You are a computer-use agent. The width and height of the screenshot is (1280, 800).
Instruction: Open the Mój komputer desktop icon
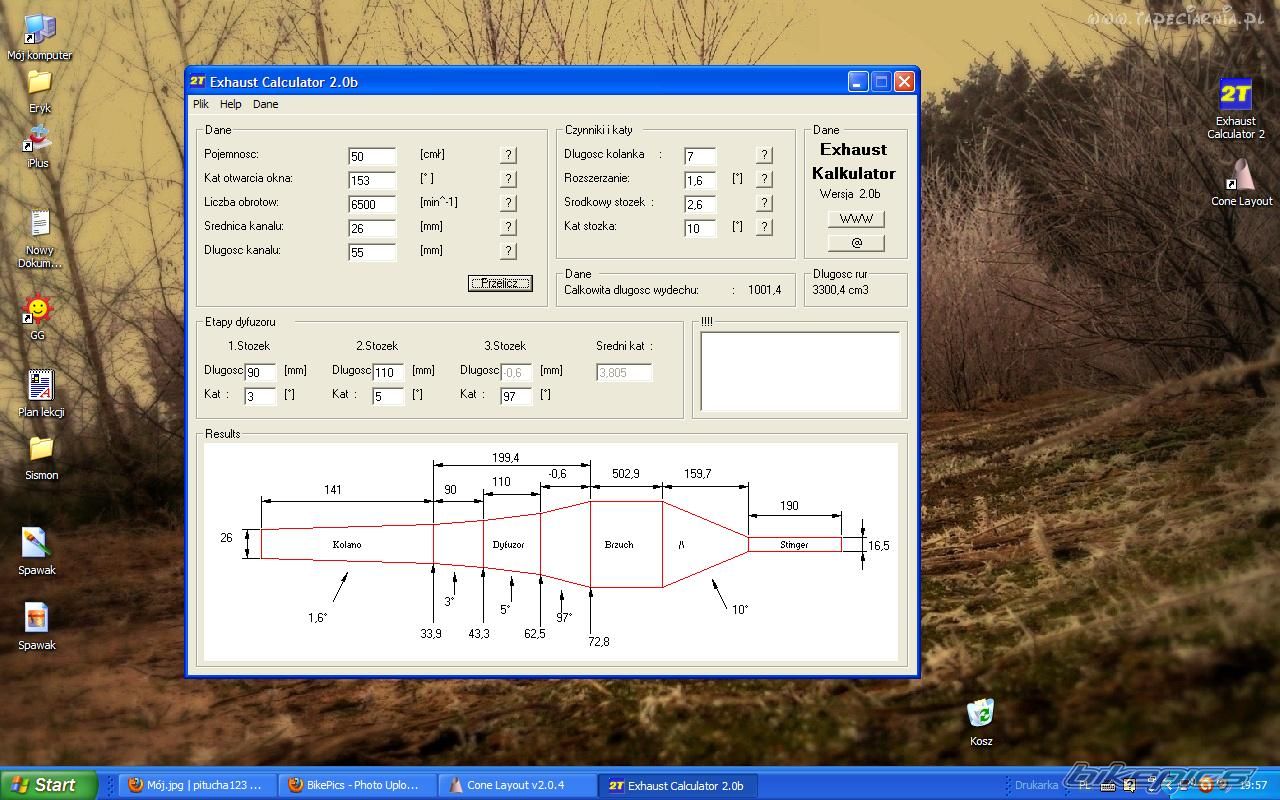[39, 32]
